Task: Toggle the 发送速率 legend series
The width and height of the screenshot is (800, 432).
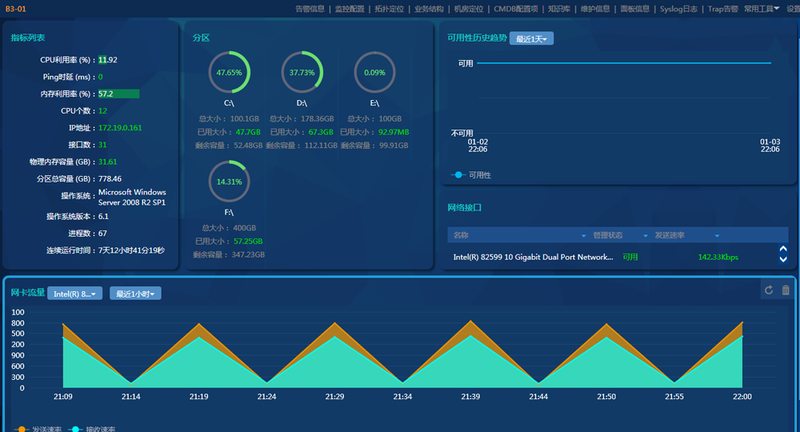Action: tap(39, 428)
